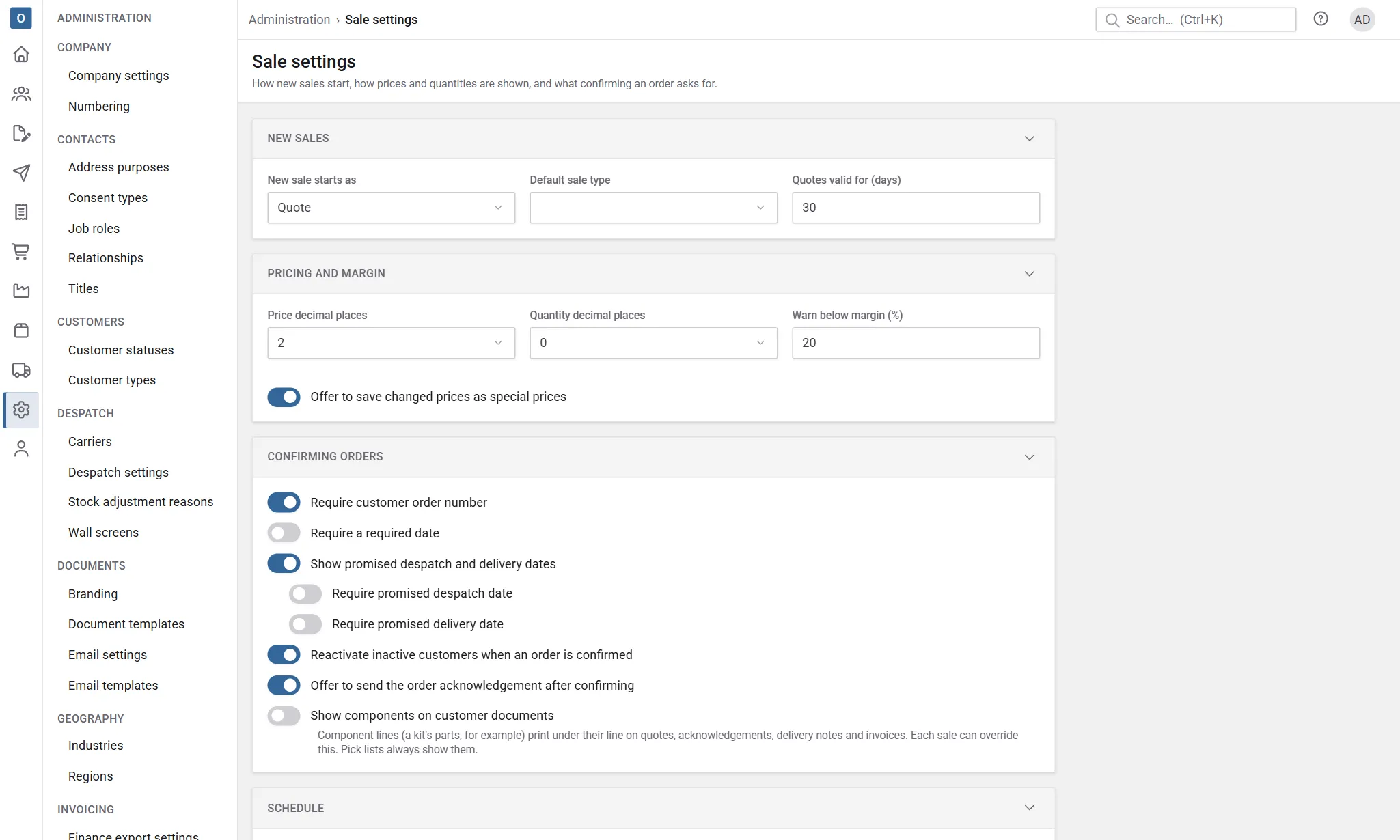Open the paper plane send icon
The width and height of the screenshot is (1400, 840).
pos(21,173)
